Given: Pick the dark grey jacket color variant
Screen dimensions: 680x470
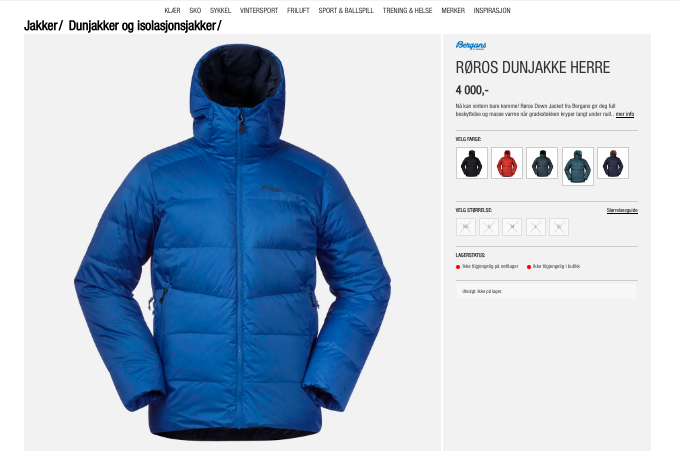Looking at the screenshot, I should (x=542, y=163).
